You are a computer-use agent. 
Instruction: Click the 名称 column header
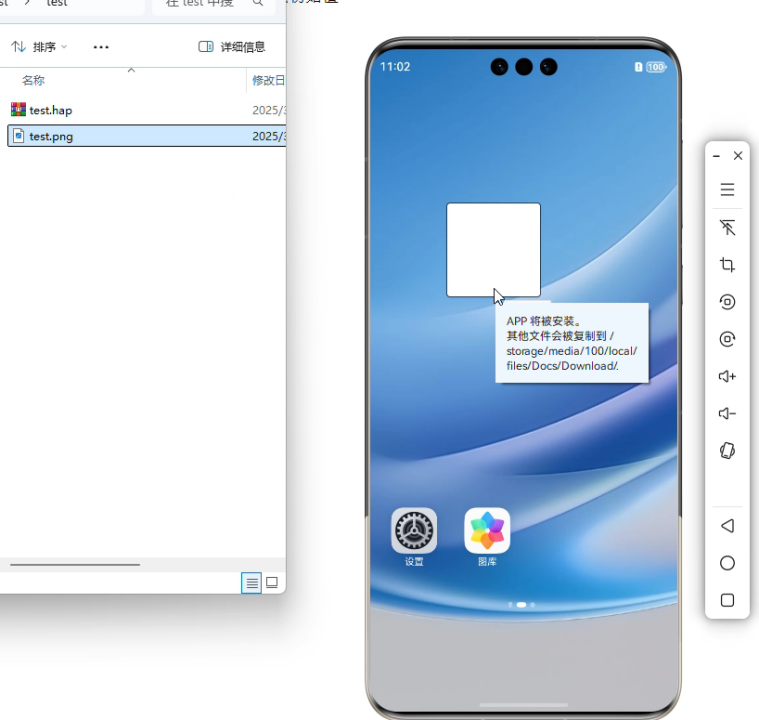34,80
